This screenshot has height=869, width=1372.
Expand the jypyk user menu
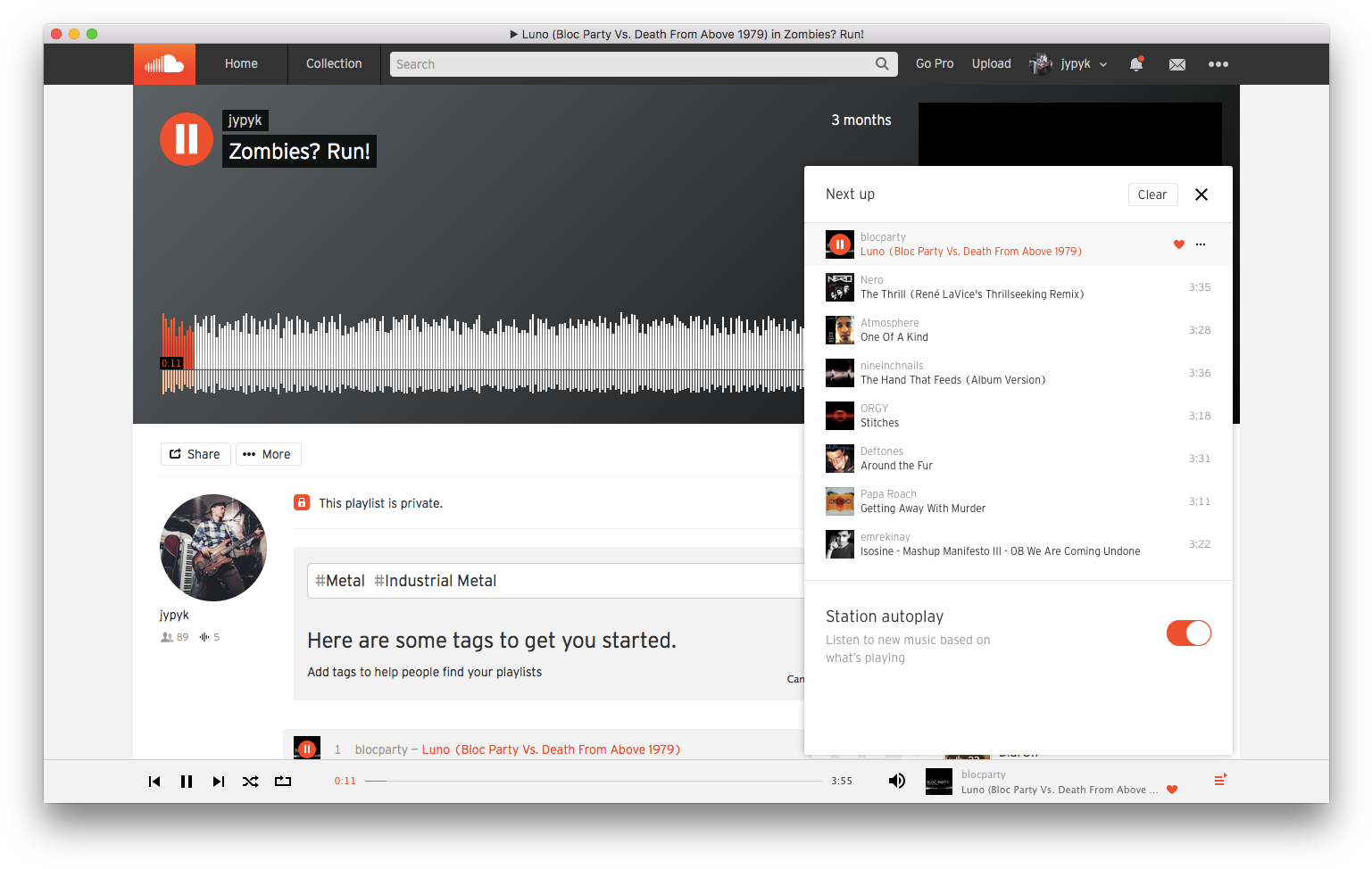pos(1068,64)
